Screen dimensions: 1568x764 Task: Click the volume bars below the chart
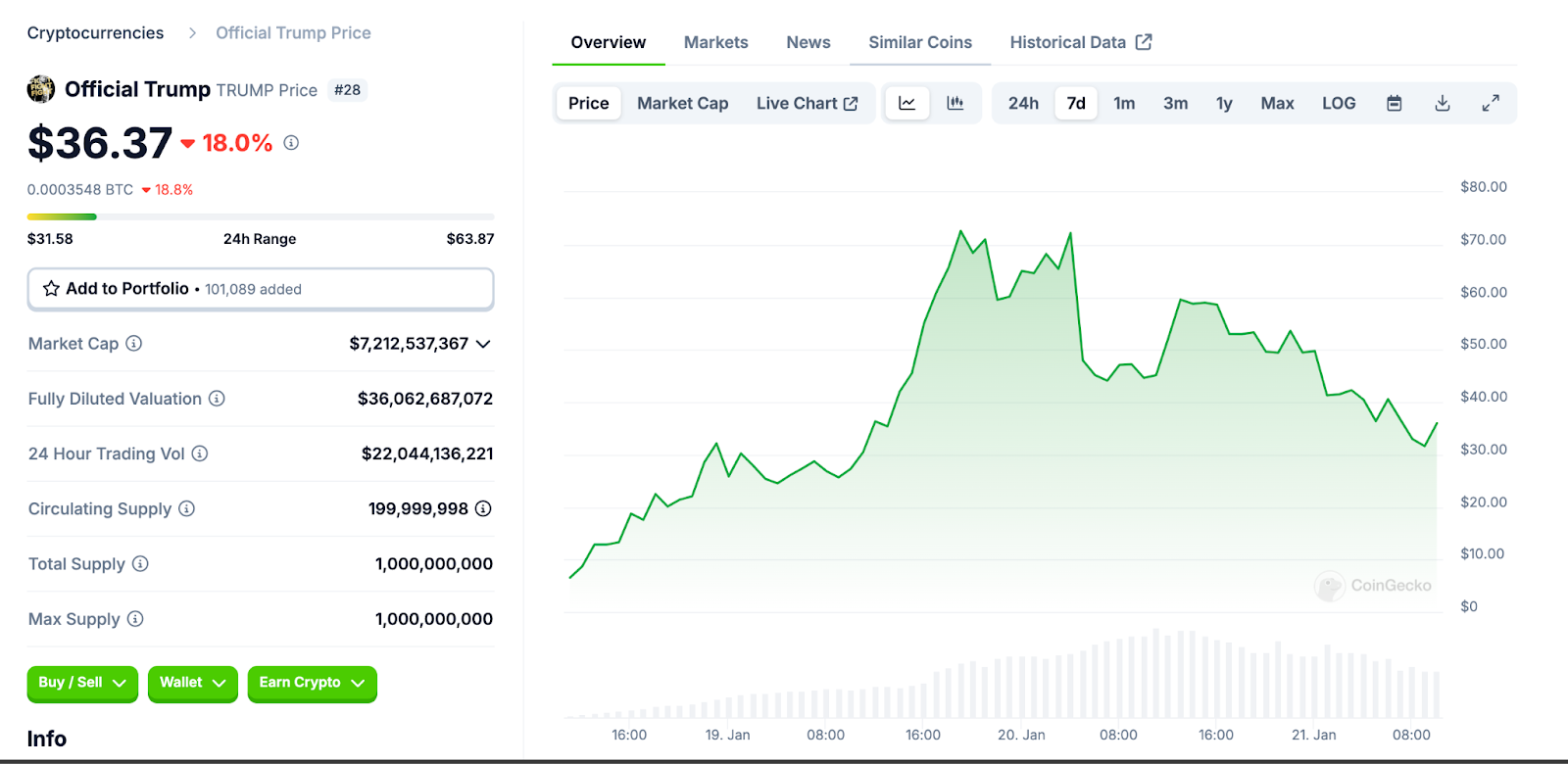[1002, 676]
